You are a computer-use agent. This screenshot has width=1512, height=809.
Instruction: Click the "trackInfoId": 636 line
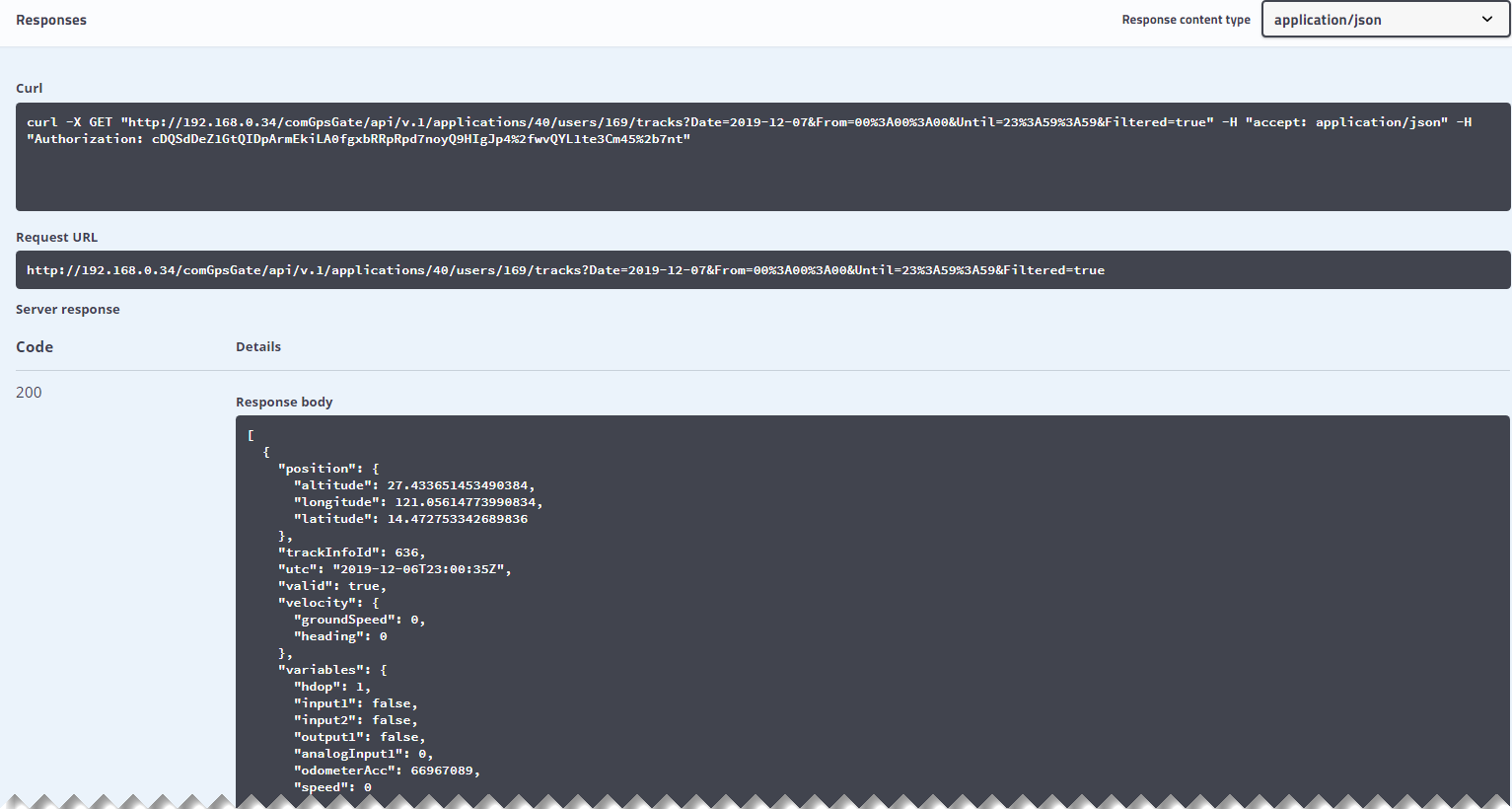351,552
